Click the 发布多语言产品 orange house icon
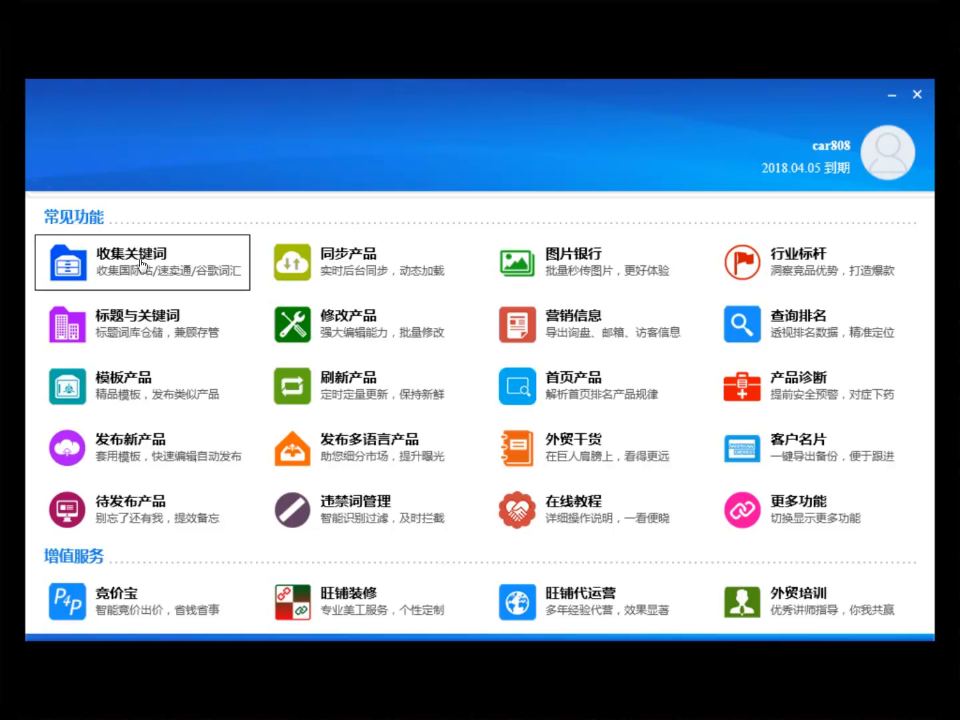This screenshot has width=960, height=720. 292,448
